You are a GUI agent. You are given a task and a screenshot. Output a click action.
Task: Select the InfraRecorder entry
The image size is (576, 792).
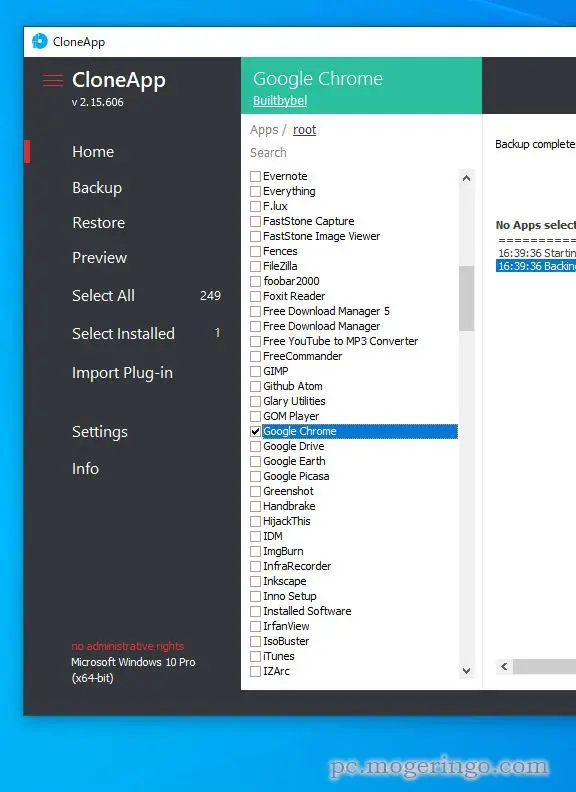(x=297, y=566)
